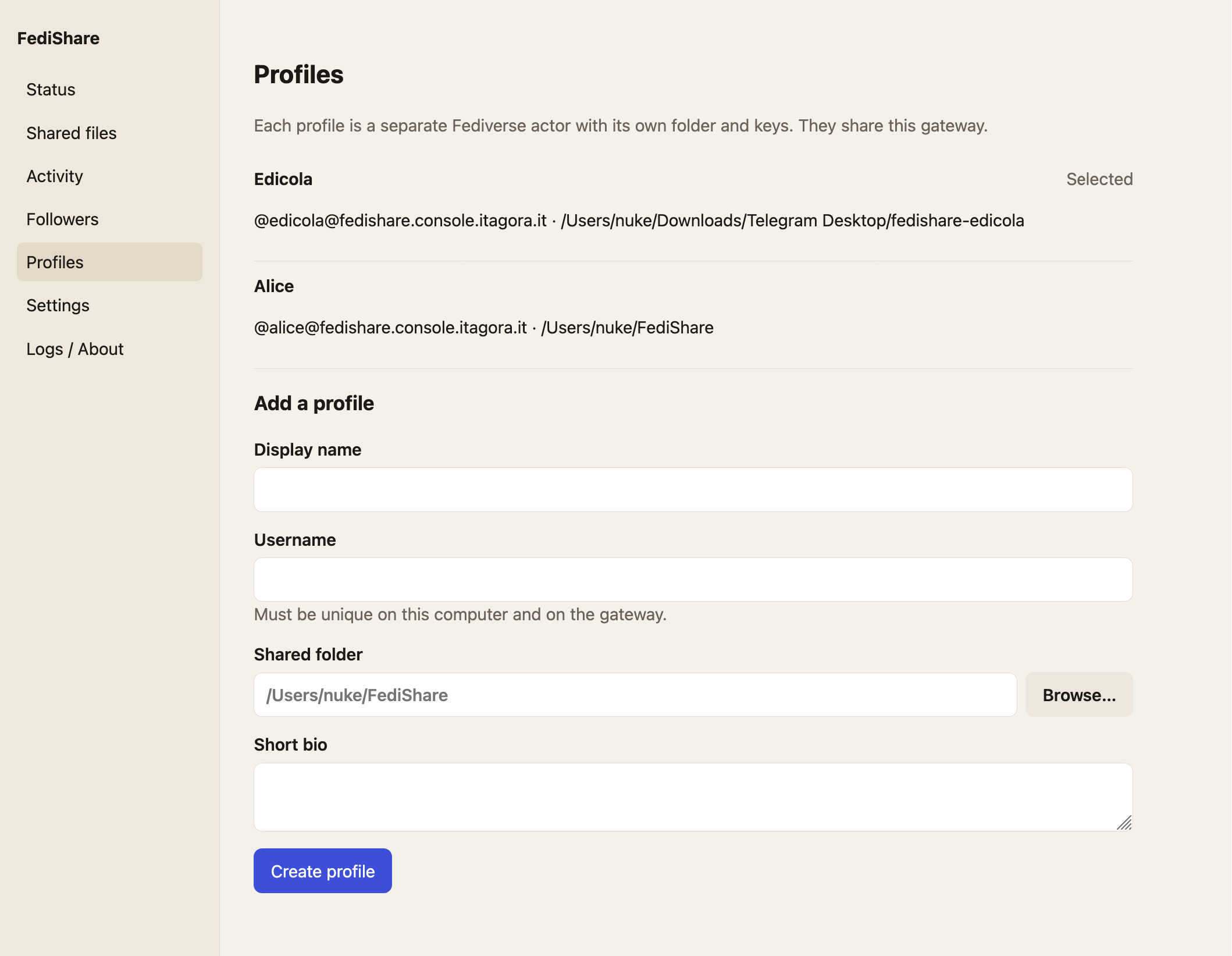Click the Alice handle and folder path
This screenshot has width=1232, height=956.
(x=483, y=328)
